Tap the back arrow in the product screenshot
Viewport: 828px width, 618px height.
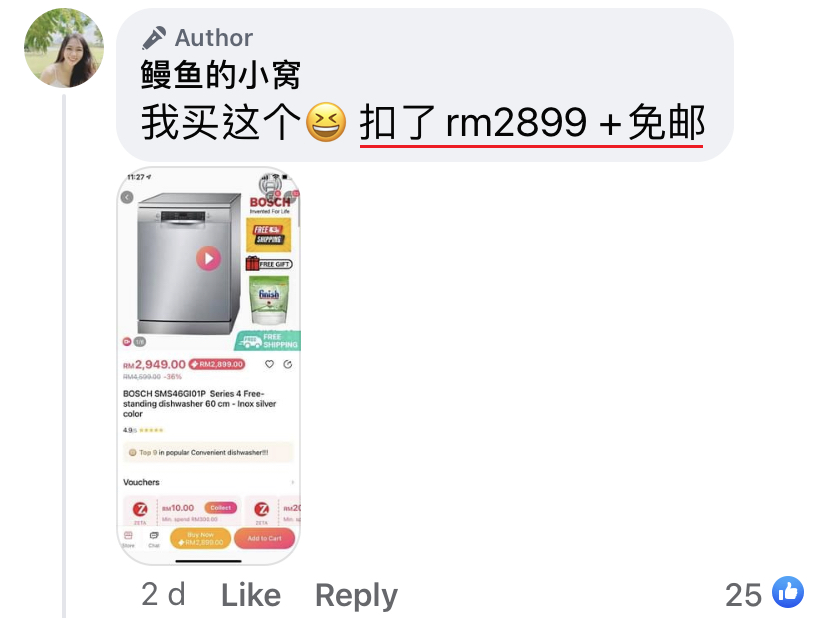127,197
